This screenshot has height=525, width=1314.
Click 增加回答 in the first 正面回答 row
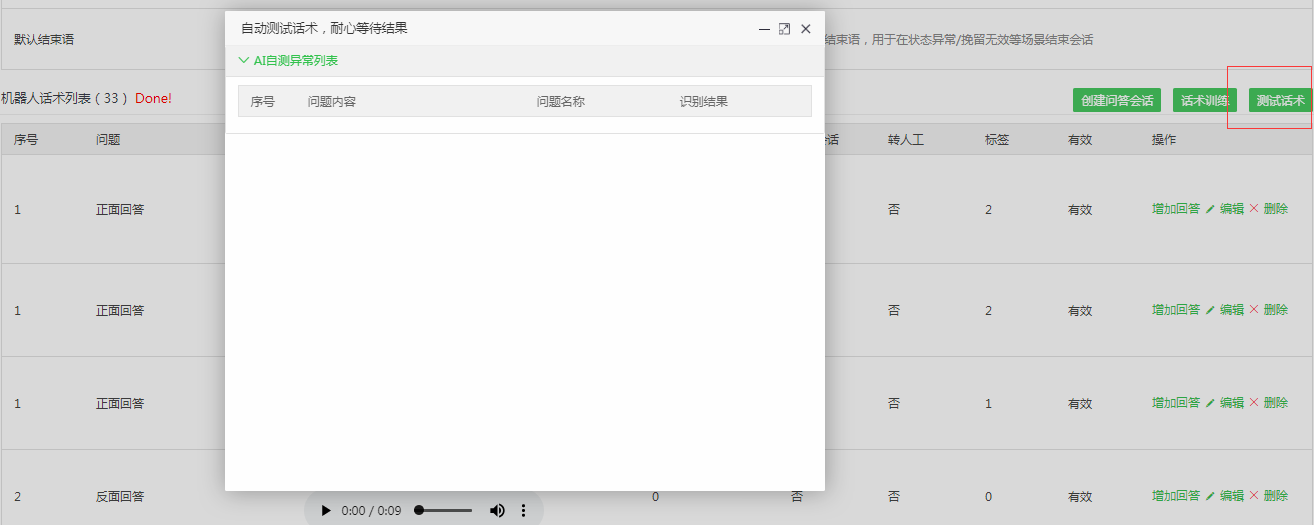(1175, 209)
